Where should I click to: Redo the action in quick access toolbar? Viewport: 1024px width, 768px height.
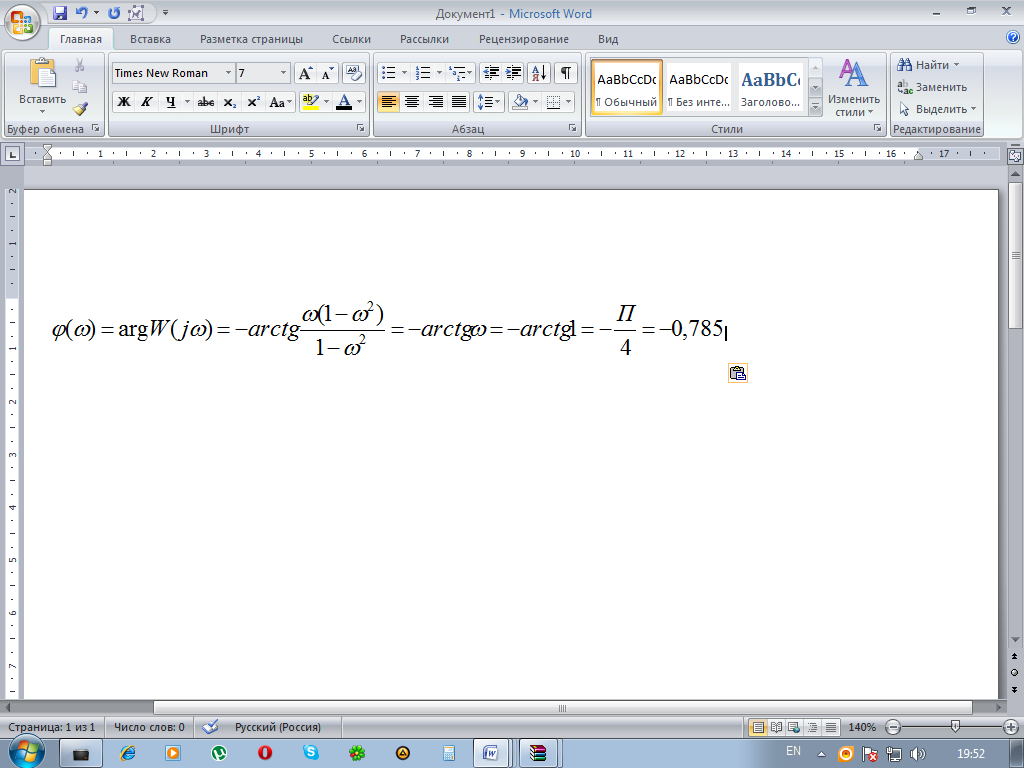click(x=114, y=12)
